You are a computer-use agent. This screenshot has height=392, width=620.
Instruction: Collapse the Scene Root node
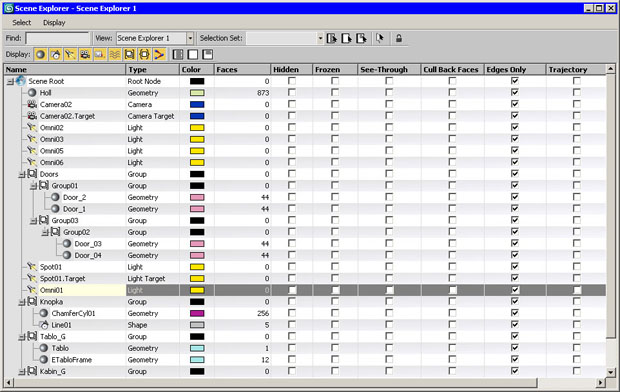click(x=10, y=81)
